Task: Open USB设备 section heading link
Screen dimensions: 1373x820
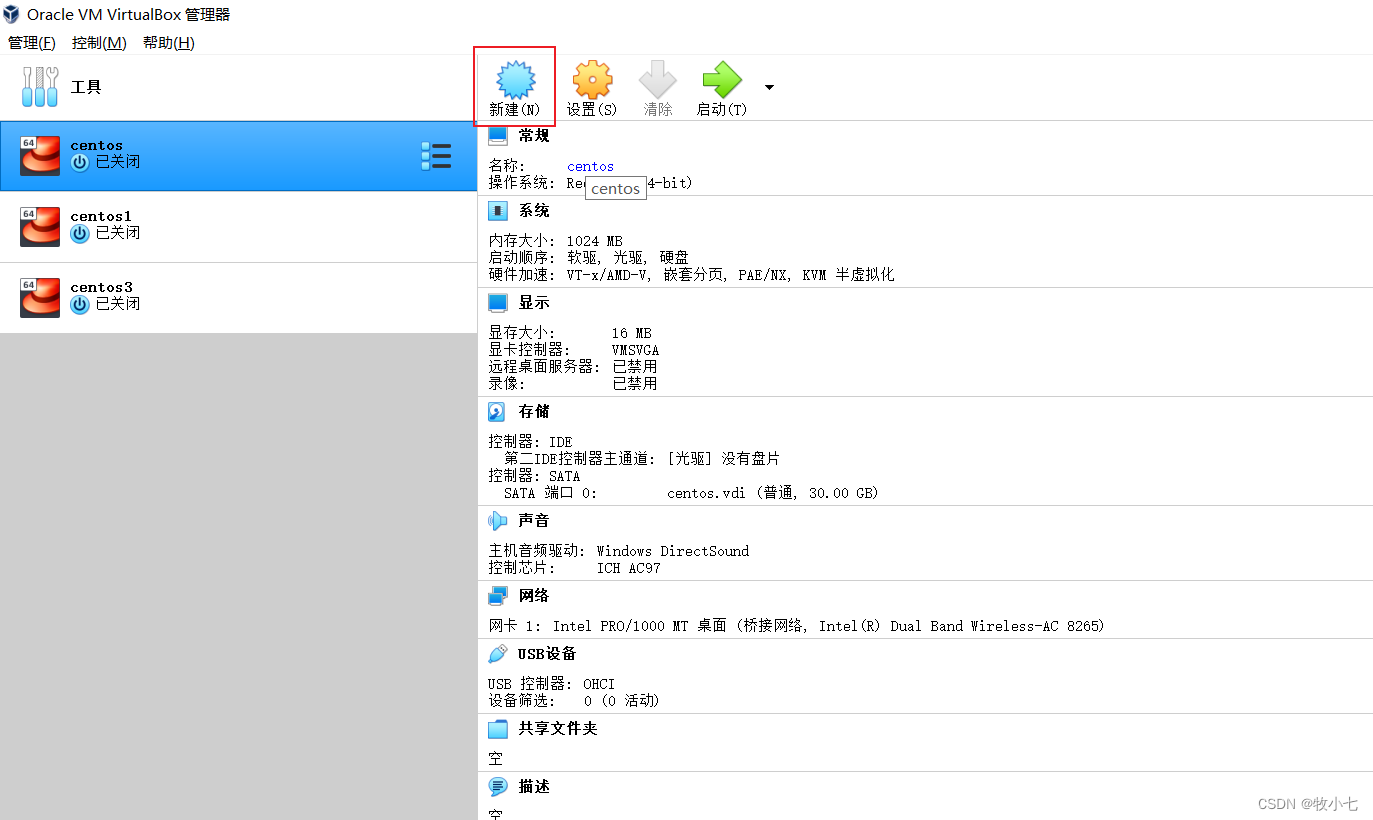Action: tap(547, 653)
